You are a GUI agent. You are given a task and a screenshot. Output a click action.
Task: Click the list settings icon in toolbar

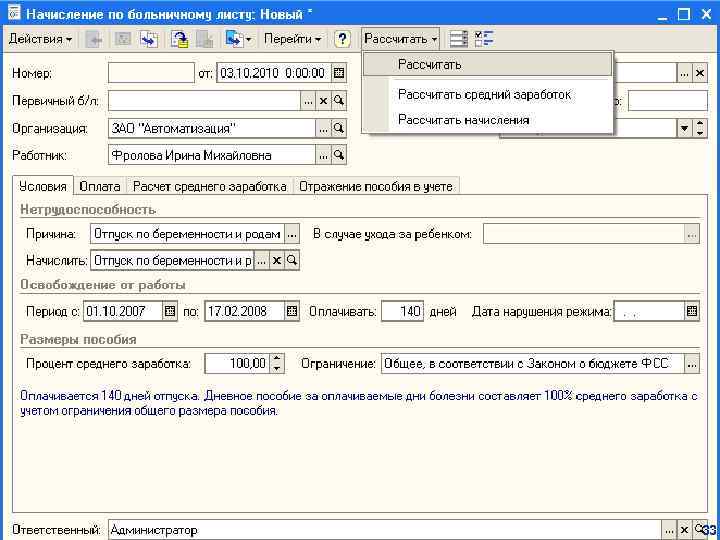pos(458,39)
